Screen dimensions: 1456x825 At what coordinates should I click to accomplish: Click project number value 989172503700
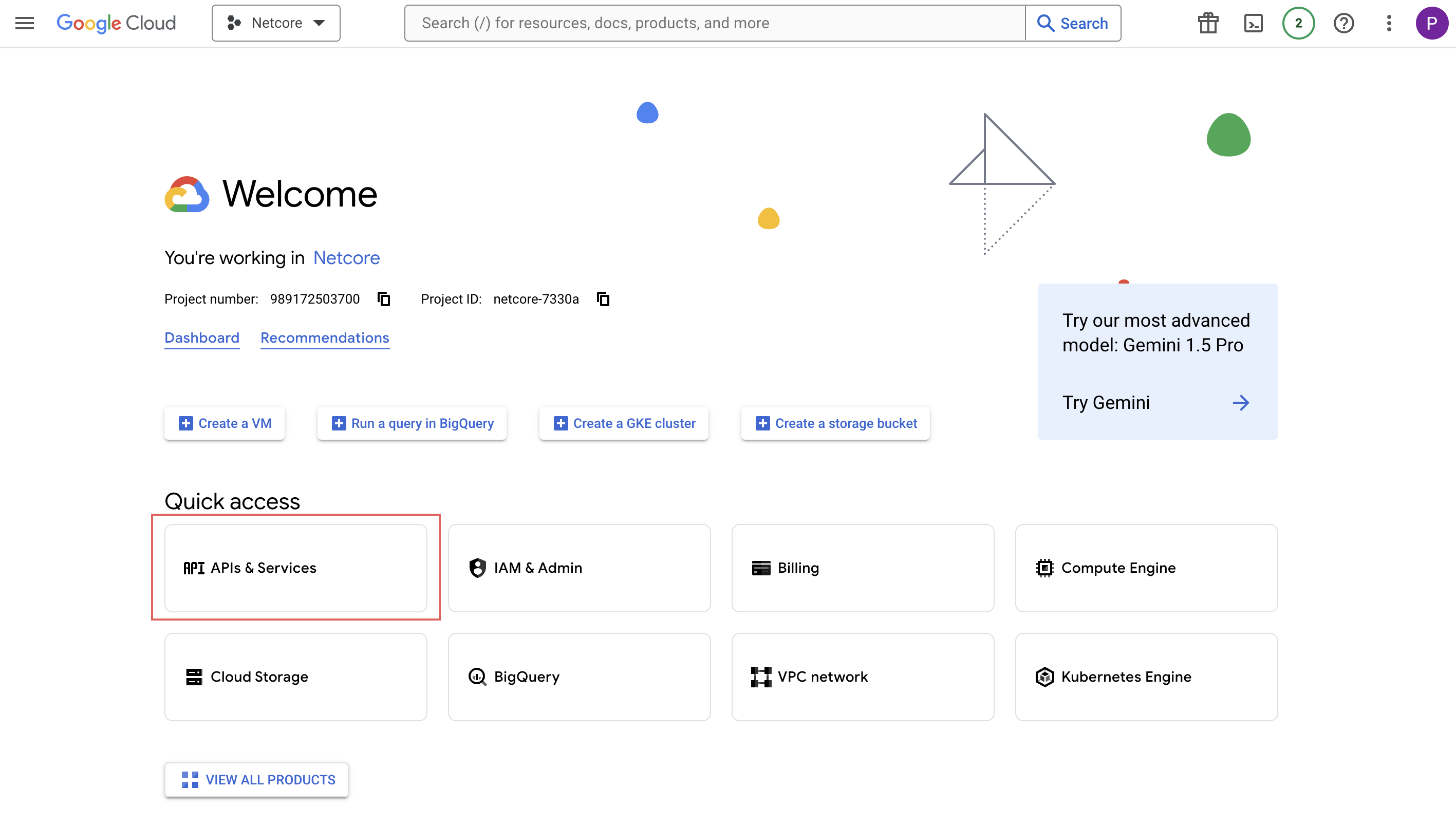pos(315,299)
